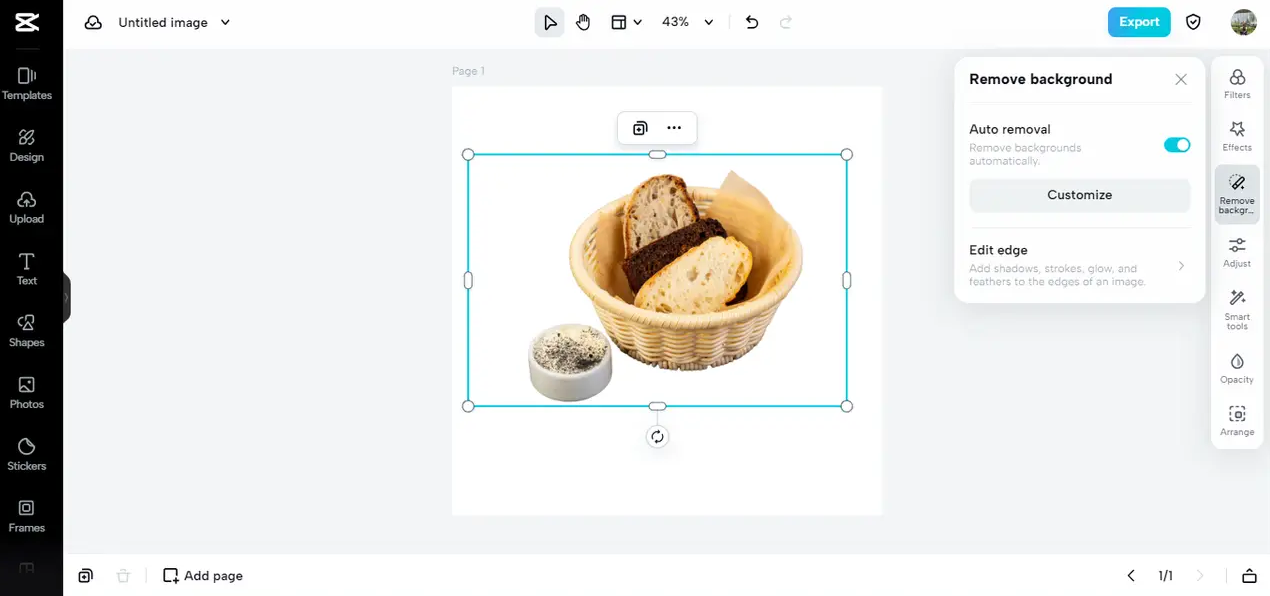Open the layout resize dropdown
1270x596 pixels.
(626, 22)
